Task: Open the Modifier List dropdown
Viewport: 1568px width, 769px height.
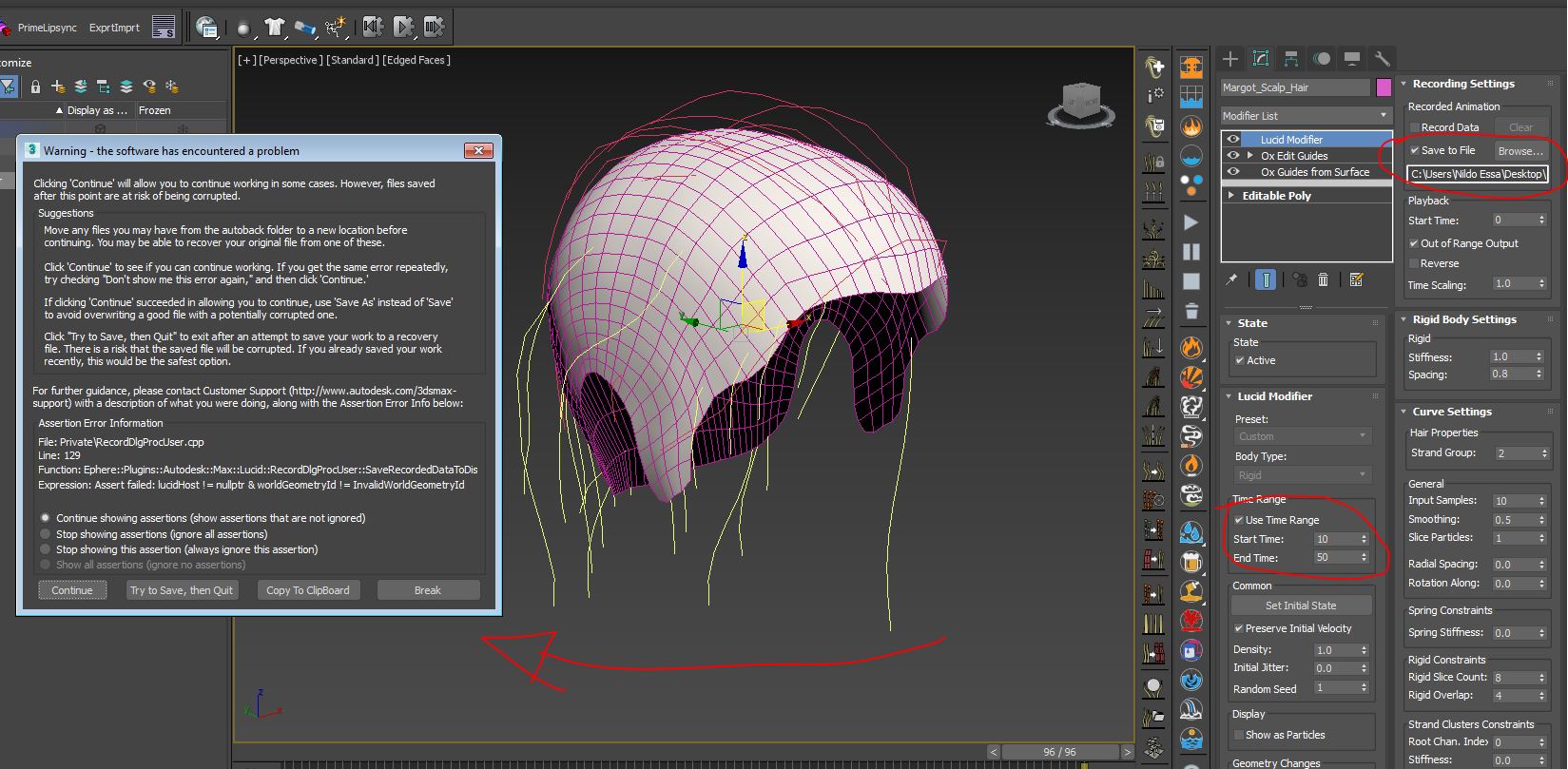Action: click(x=1306, y=116)
